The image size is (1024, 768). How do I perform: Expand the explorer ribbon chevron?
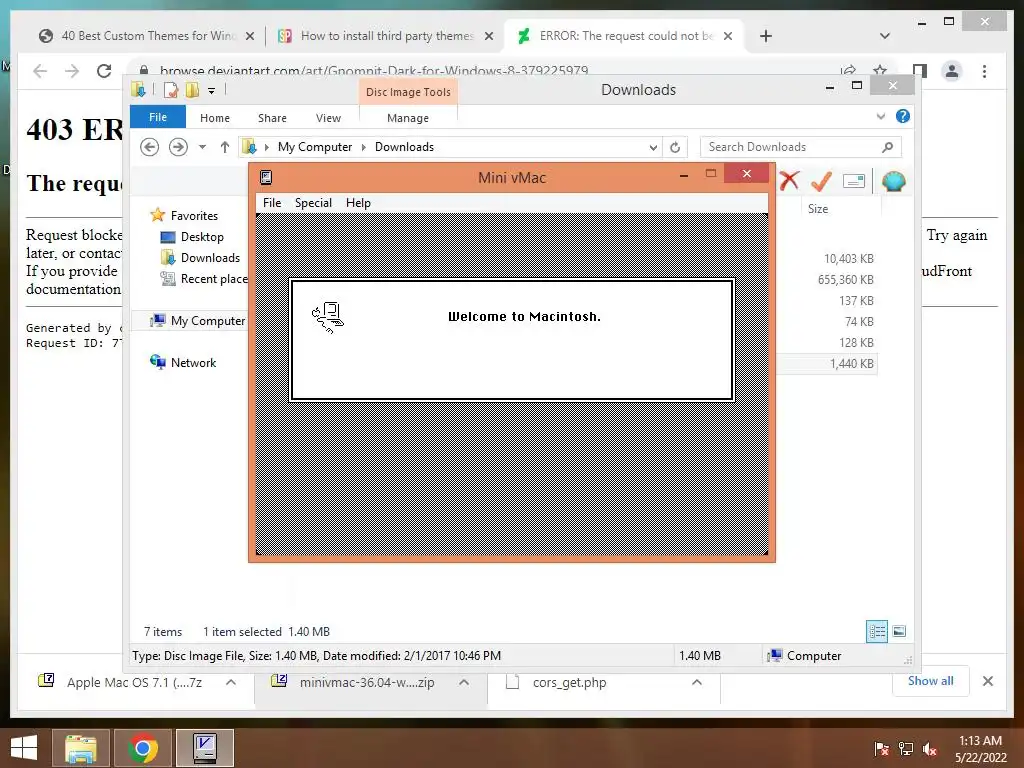pyautogui.click(x=880, y=116)
